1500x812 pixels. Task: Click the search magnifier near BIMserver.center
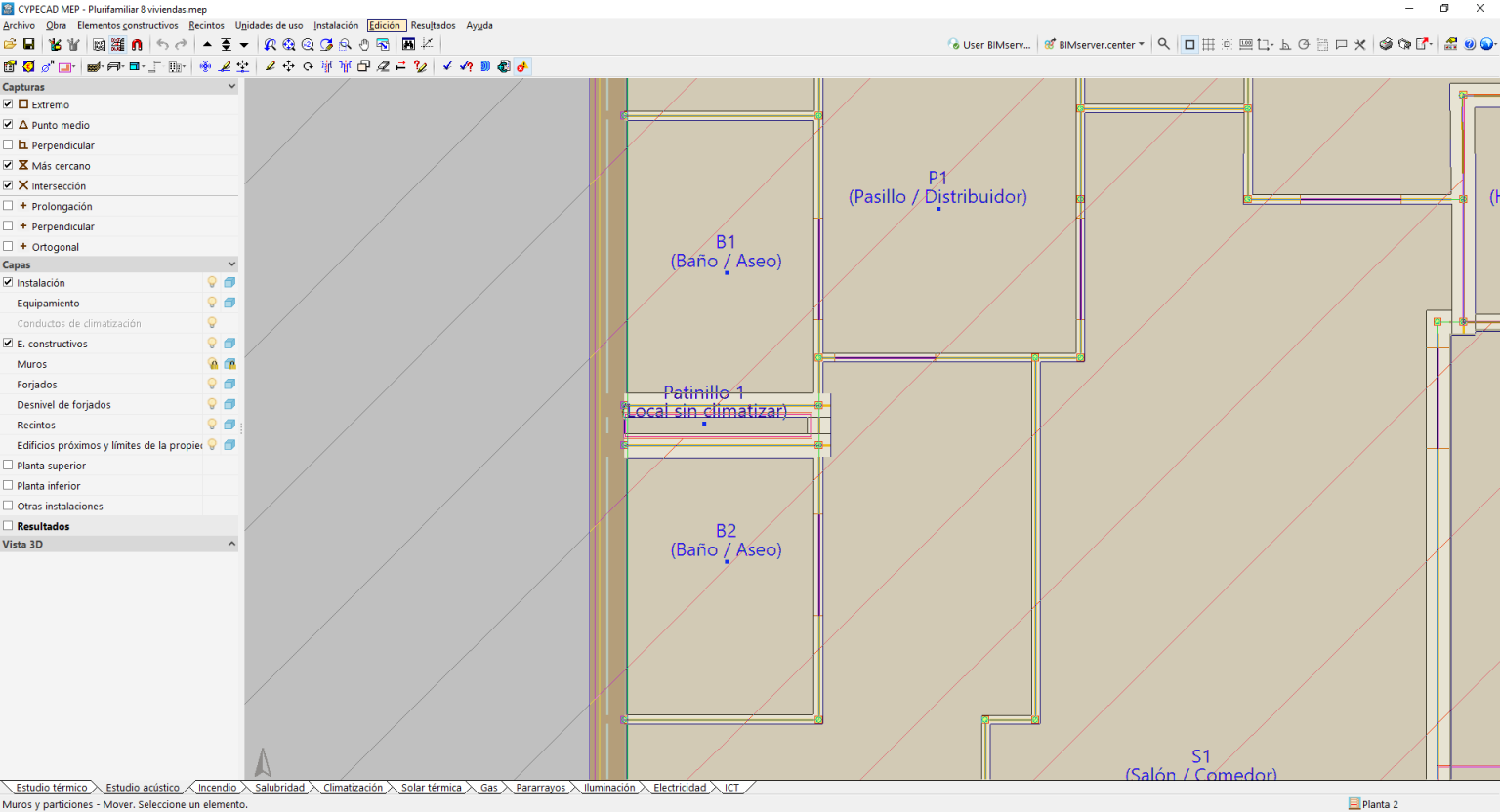point(1163,44)
